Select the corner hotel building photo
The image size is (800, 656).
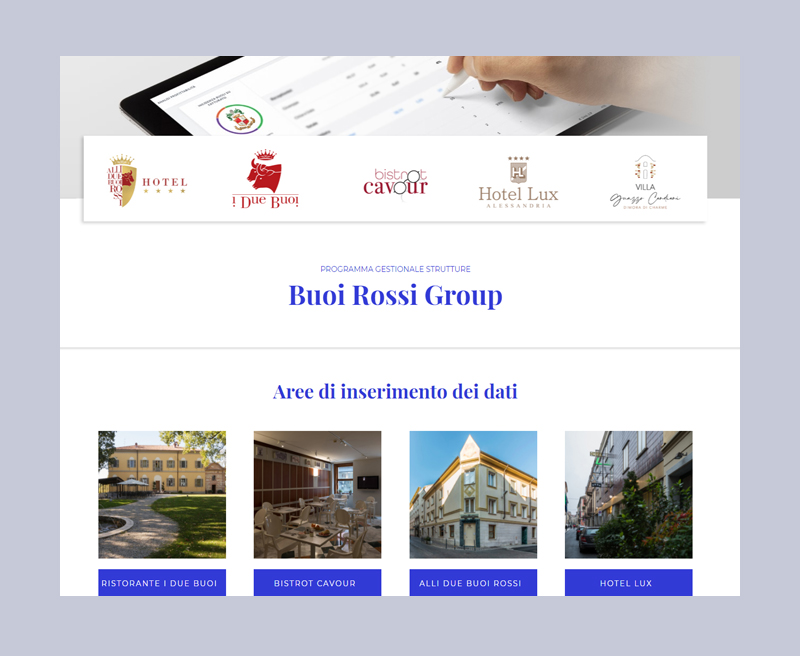click(x=473, y=494)
